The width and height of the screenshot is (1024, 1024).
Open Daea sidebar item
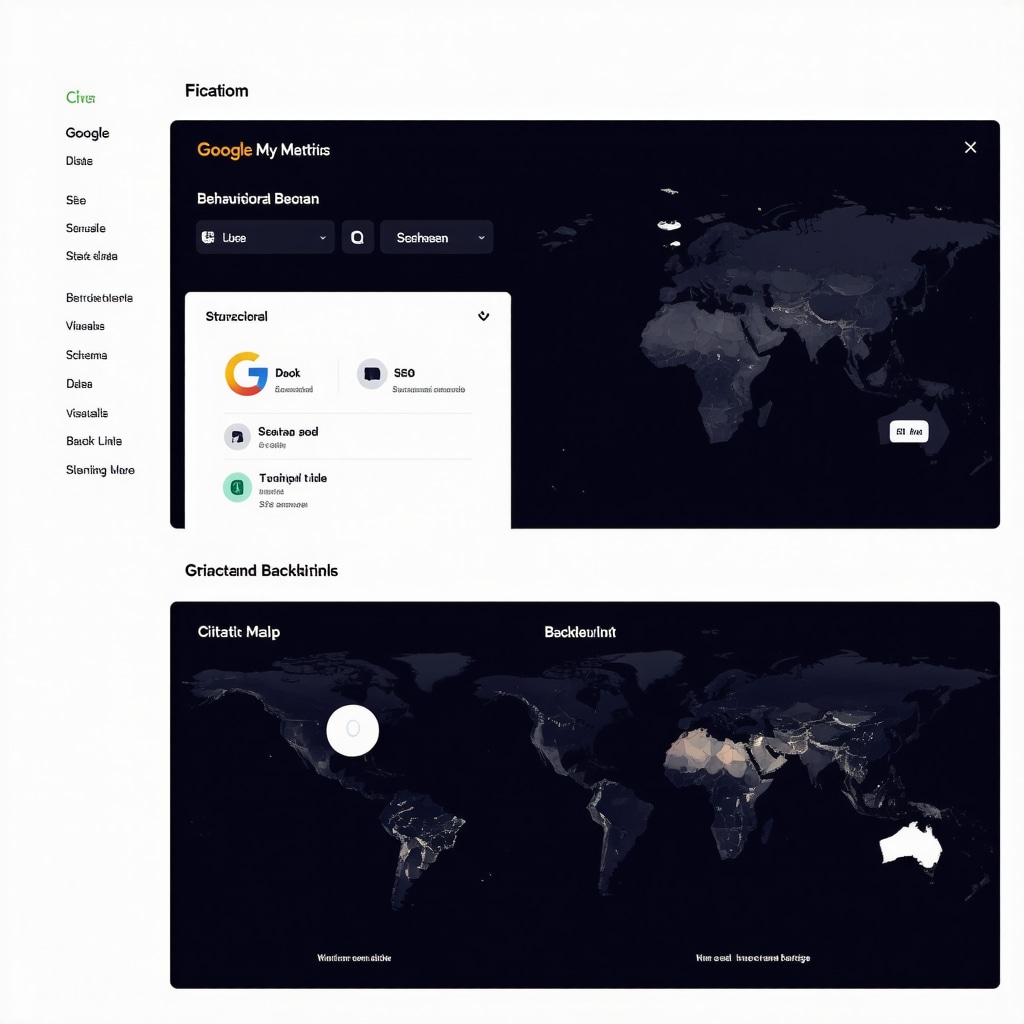click(x=79, y=384)
